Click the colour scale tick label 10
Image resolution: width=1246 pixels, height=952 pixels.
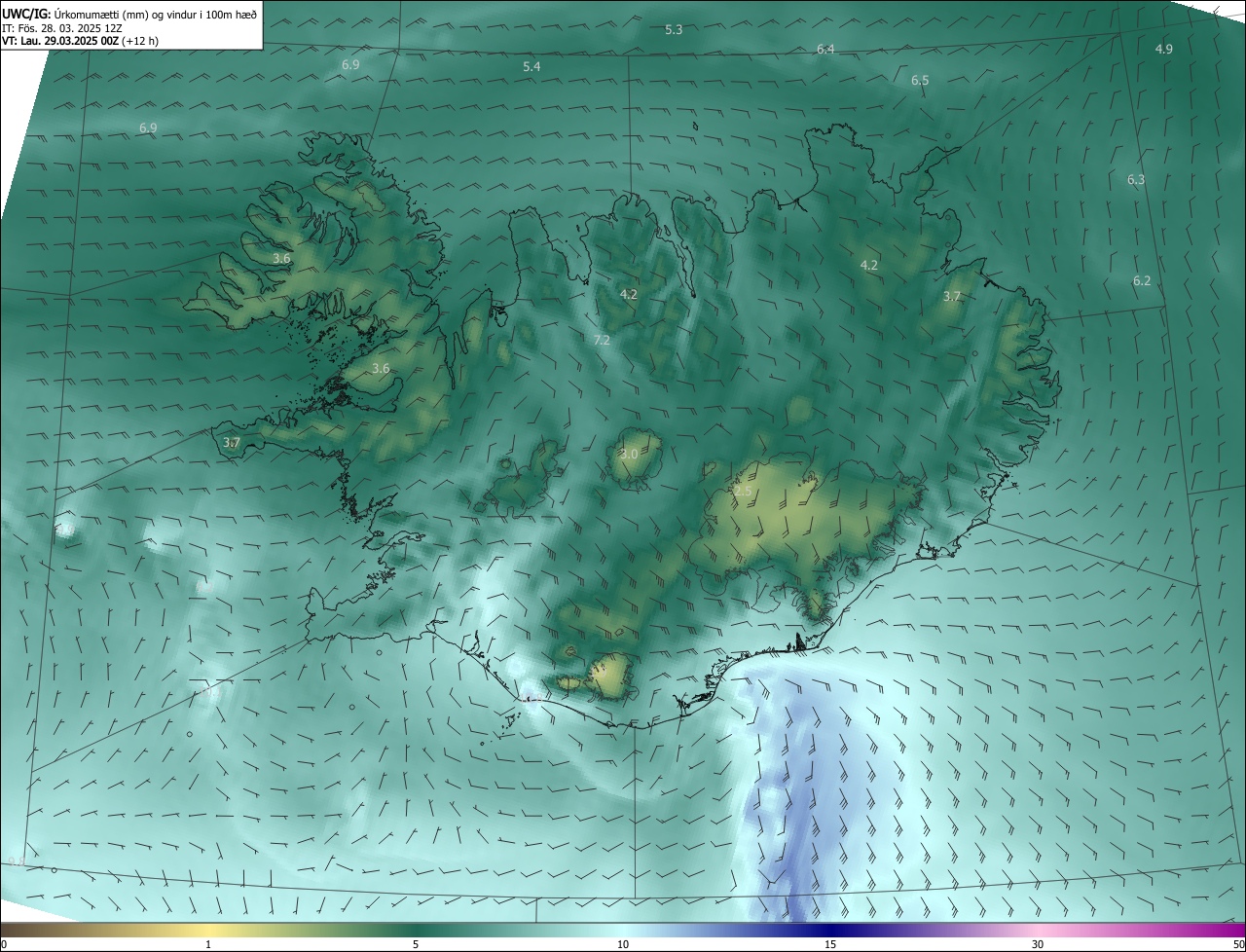(x=623, y=944)
